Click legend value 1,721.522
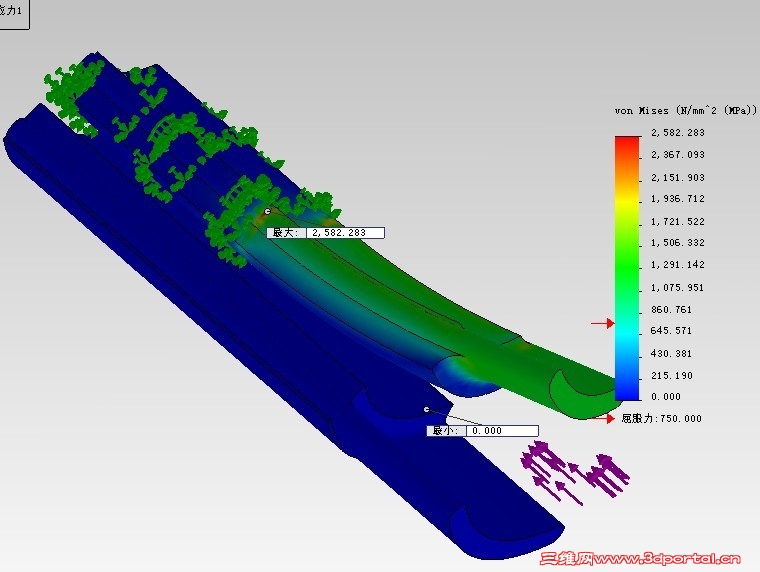This screenshot has width=760, height=572. [x=678, y=222]
